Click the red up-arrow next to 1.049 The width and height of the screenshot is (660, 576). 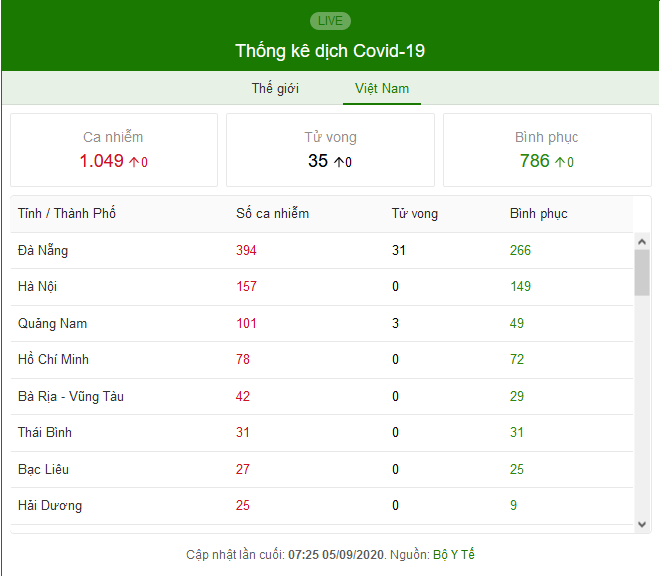click(x=133, y=162)
